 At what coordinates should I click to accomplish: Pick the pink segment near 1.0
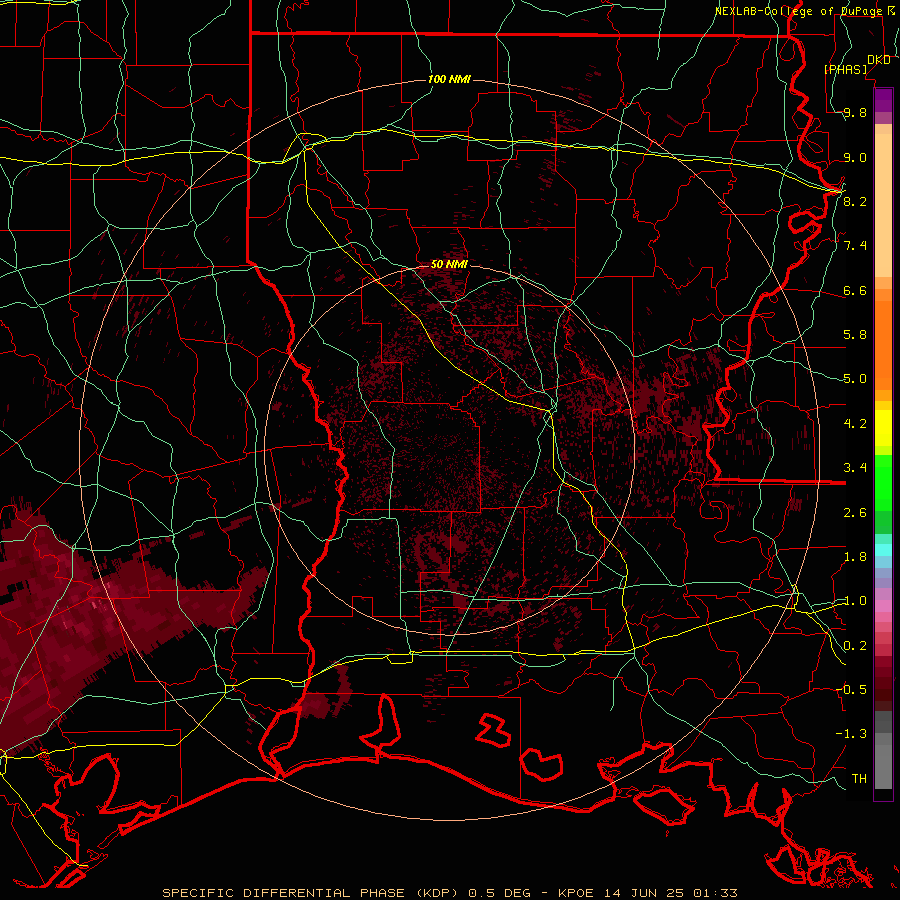pos(883,606)
